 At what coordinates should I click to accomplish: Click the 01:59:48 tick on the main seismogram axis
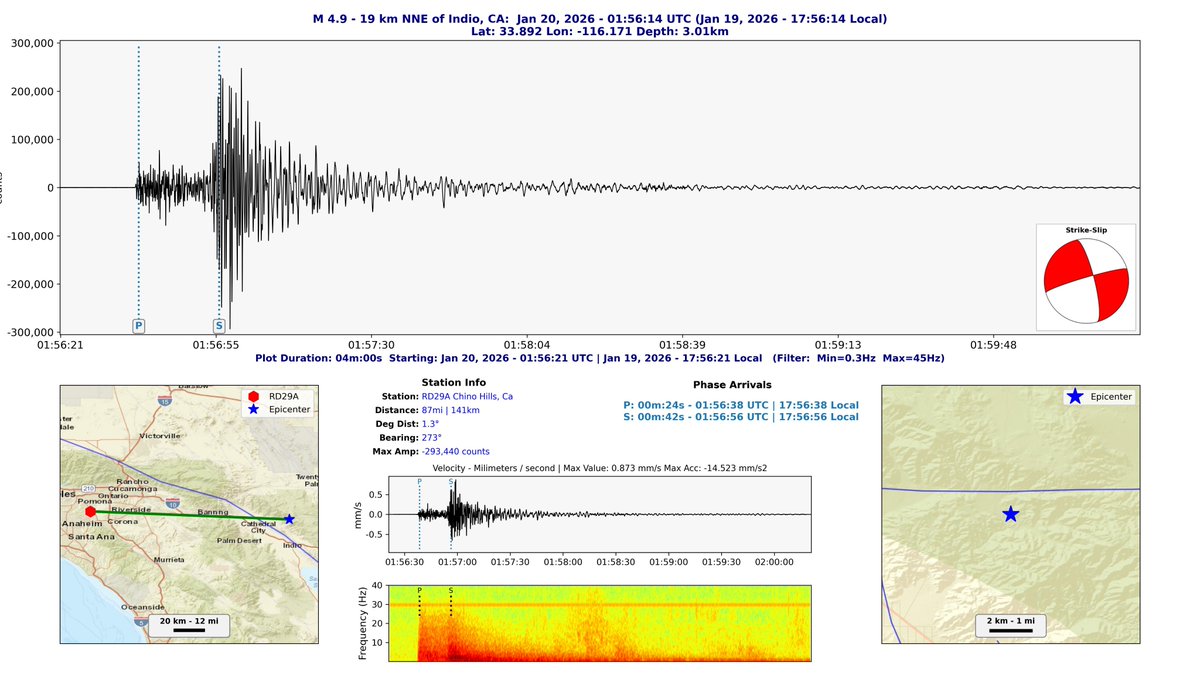tap(994, 344)
